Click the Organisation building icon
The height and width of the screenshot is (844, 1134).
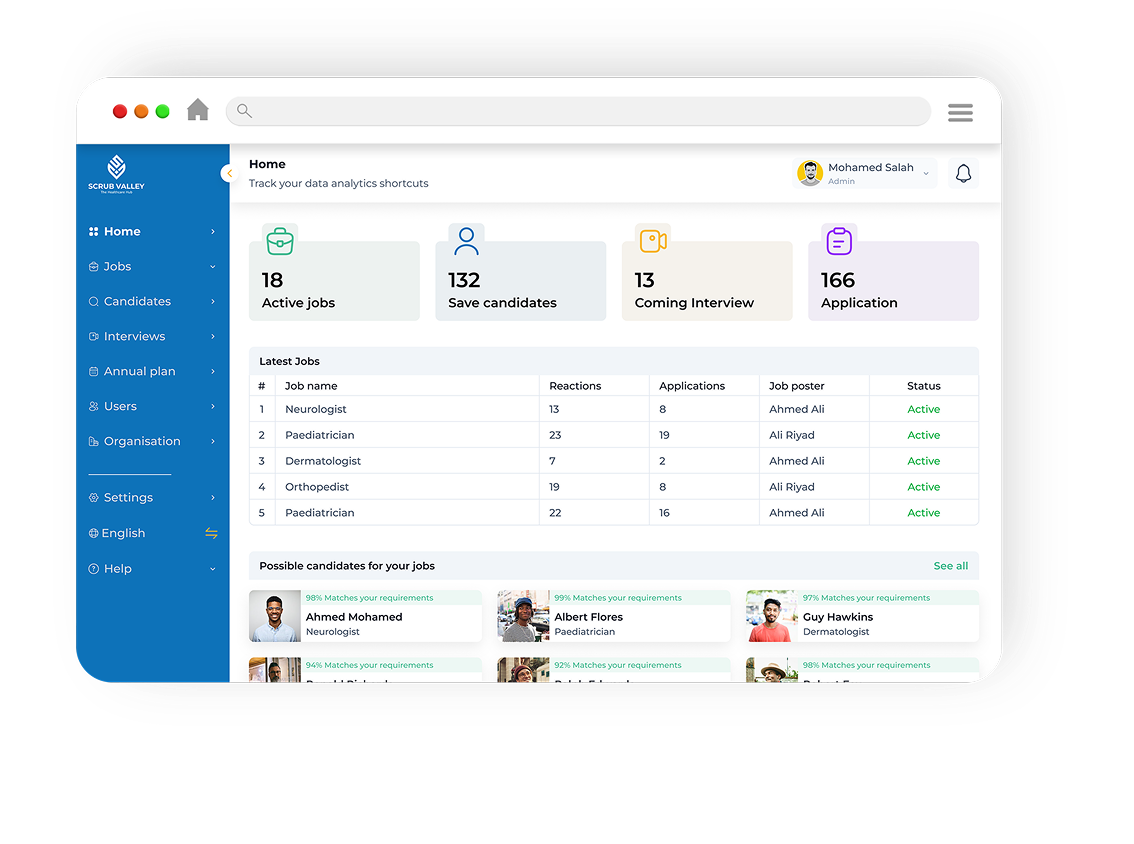click(x=93, y=441)
